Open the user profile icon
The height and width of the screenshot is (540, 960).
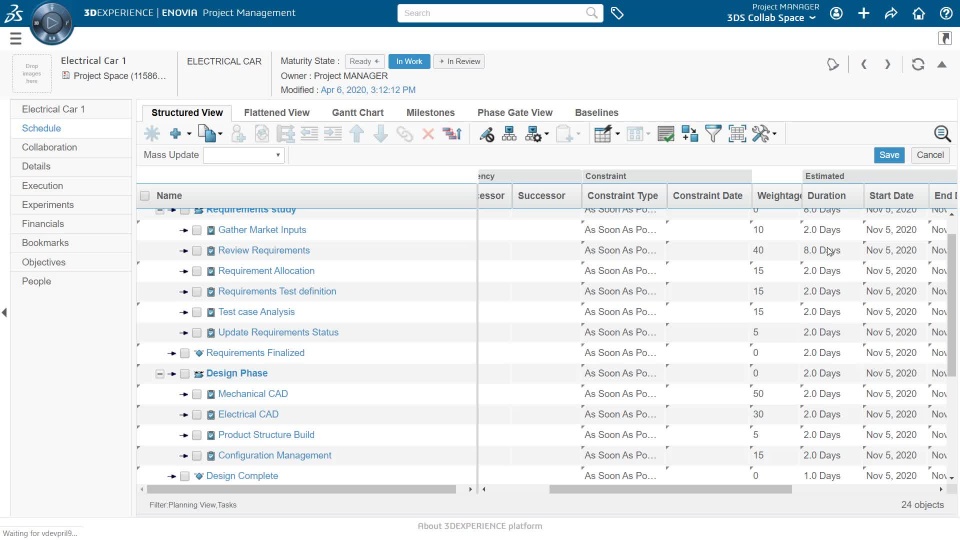coord(836,13)
